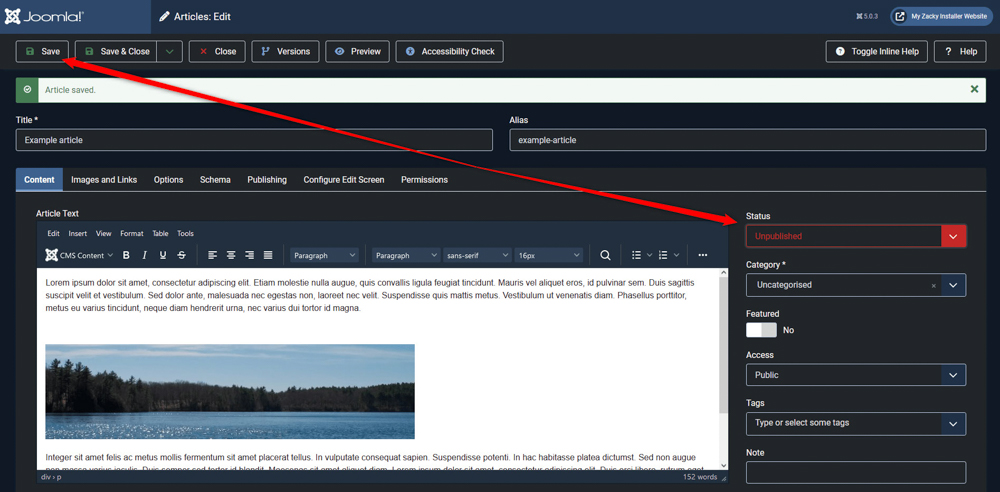The image size is (1000, 492).
Task: Open article Versions
Action: (285, 52)
